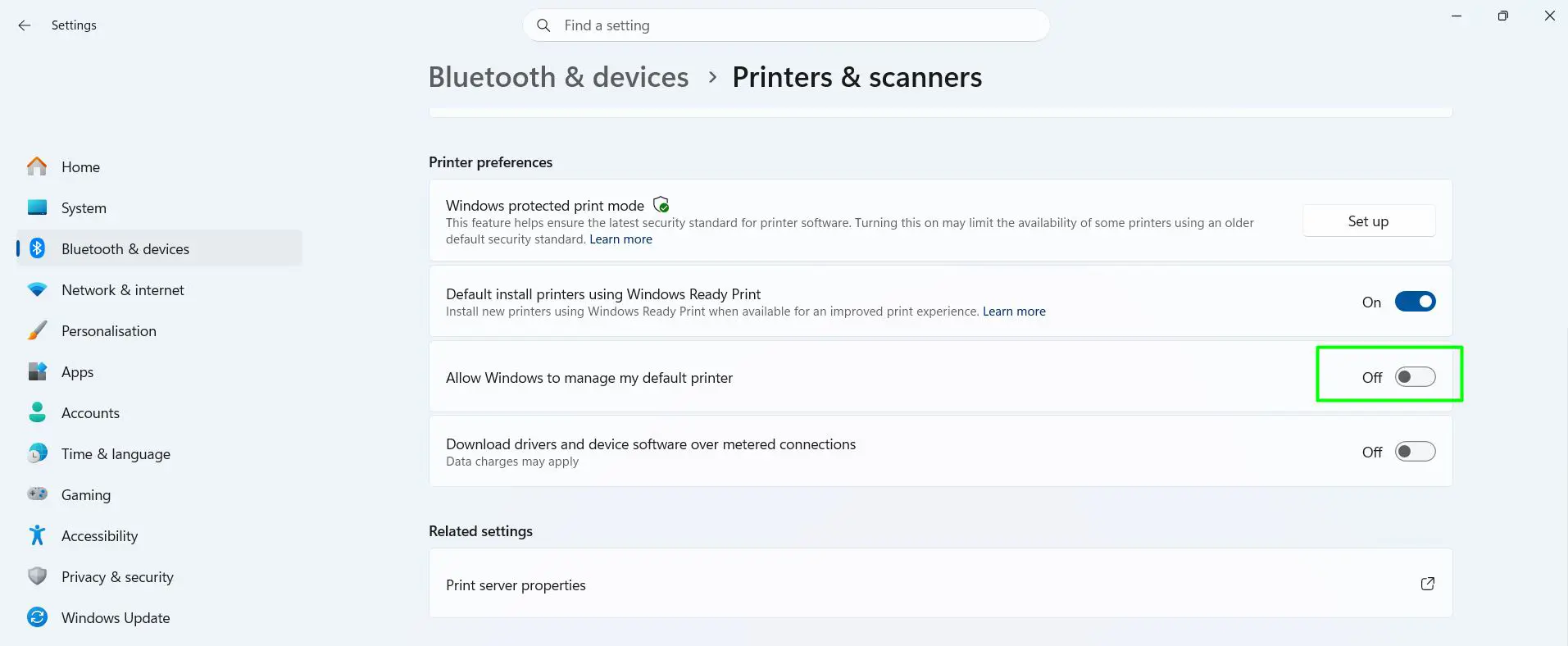This screenshot has height=646, width=1568.
Task: Click the Network wifi icon
Action: click(37, 289)
